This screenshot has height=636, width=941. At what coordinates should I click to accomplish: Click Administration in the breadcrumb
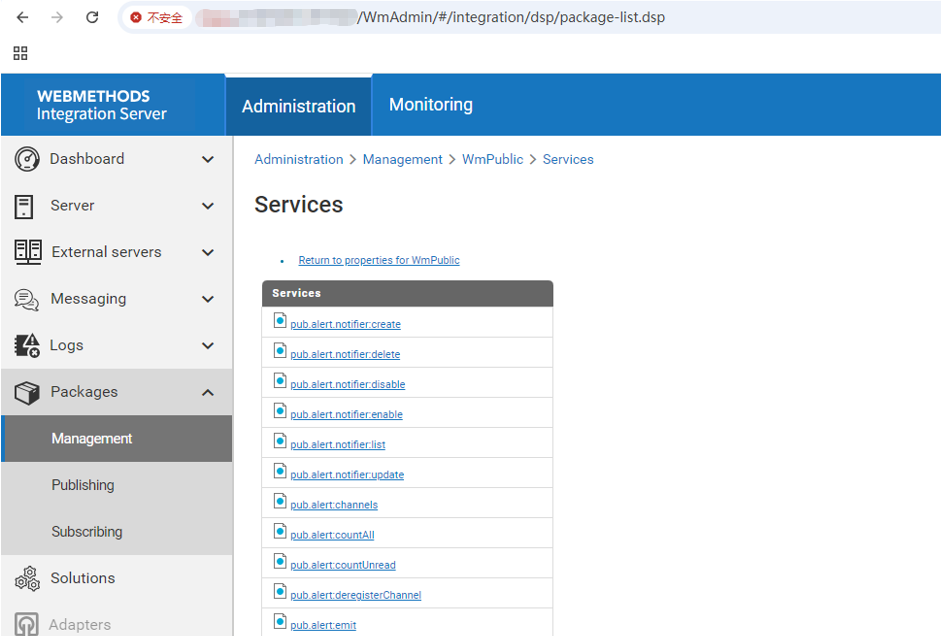pos(299,160)
